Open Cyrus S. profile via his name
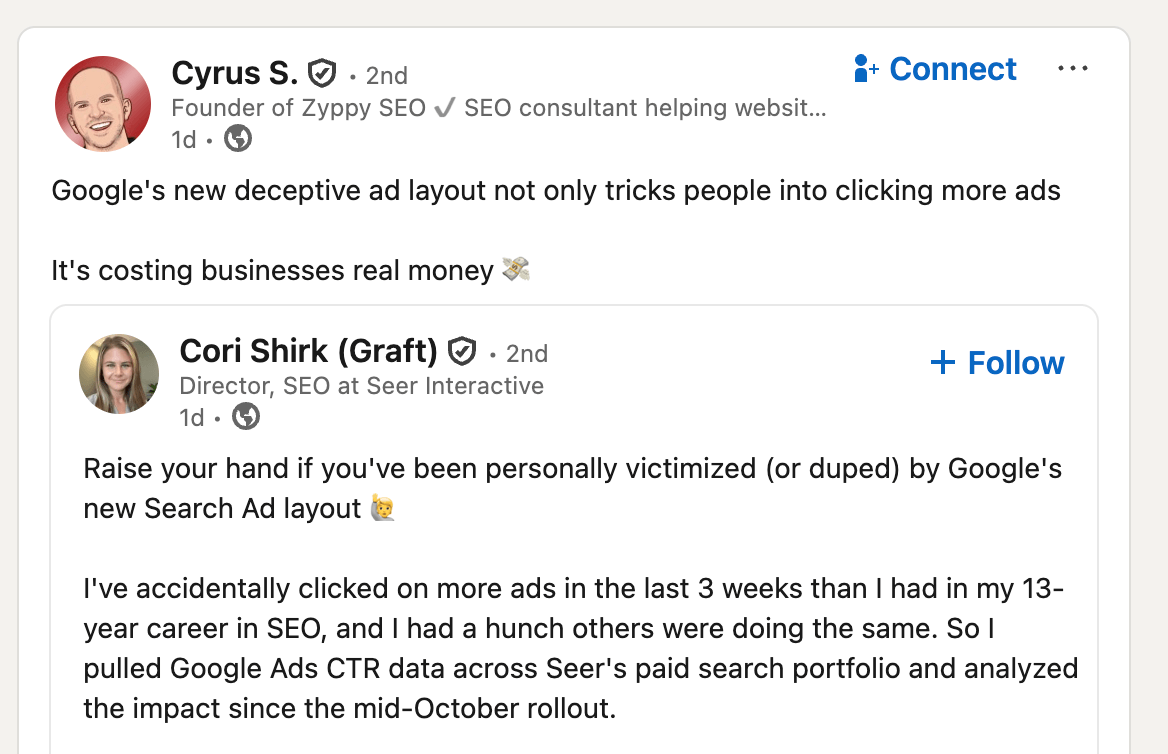 click(x=236, y=73)
